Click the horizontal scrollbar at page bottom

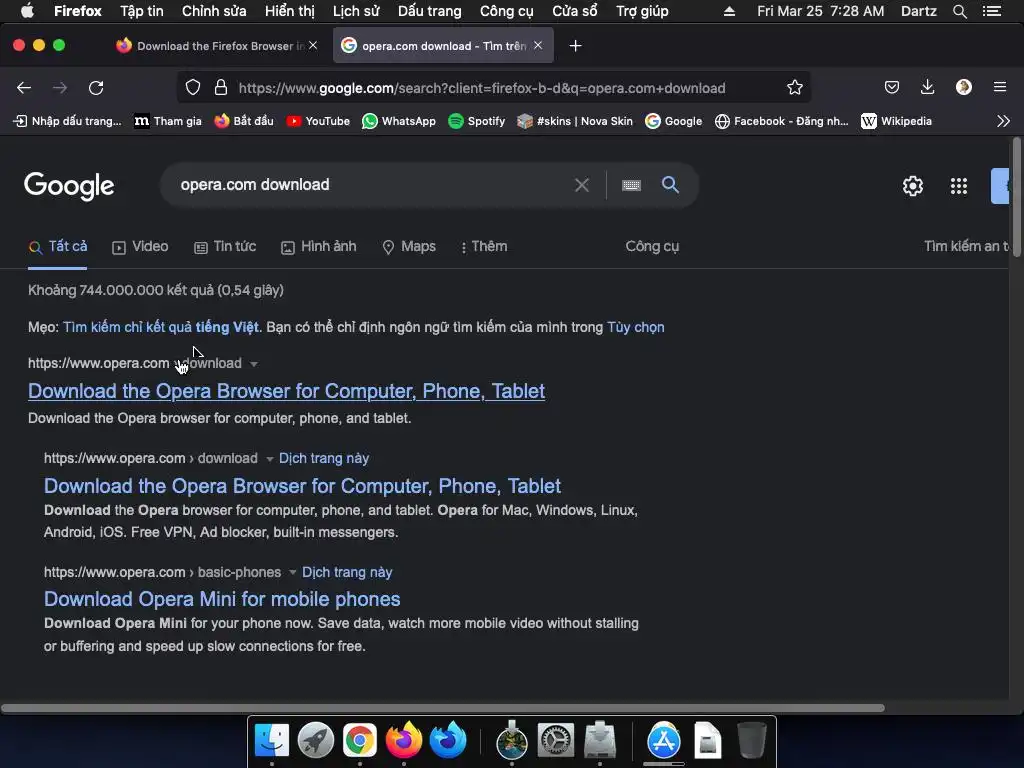443,708
